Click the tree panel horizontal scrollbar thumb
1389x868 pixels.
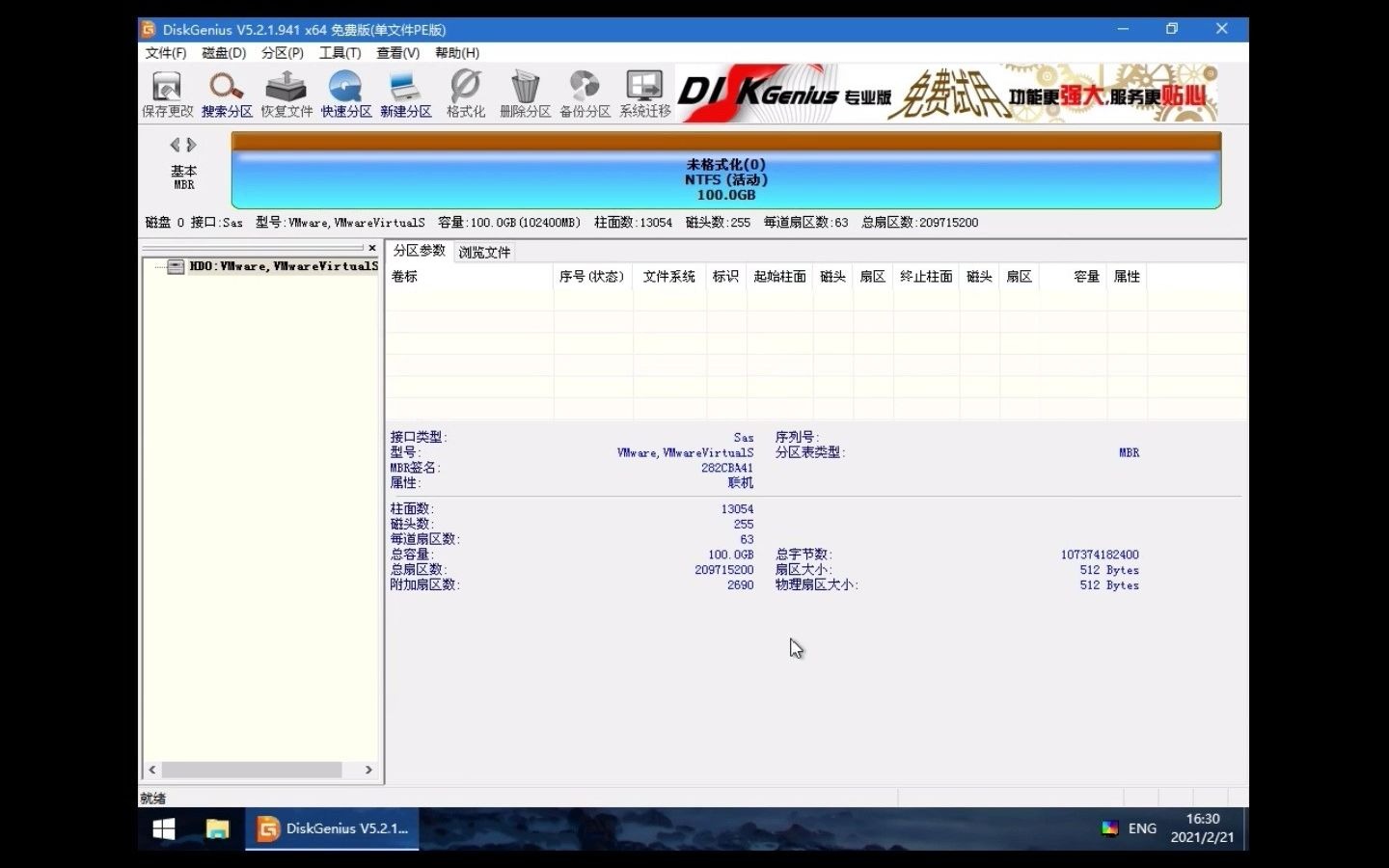[x=251, y=770]
